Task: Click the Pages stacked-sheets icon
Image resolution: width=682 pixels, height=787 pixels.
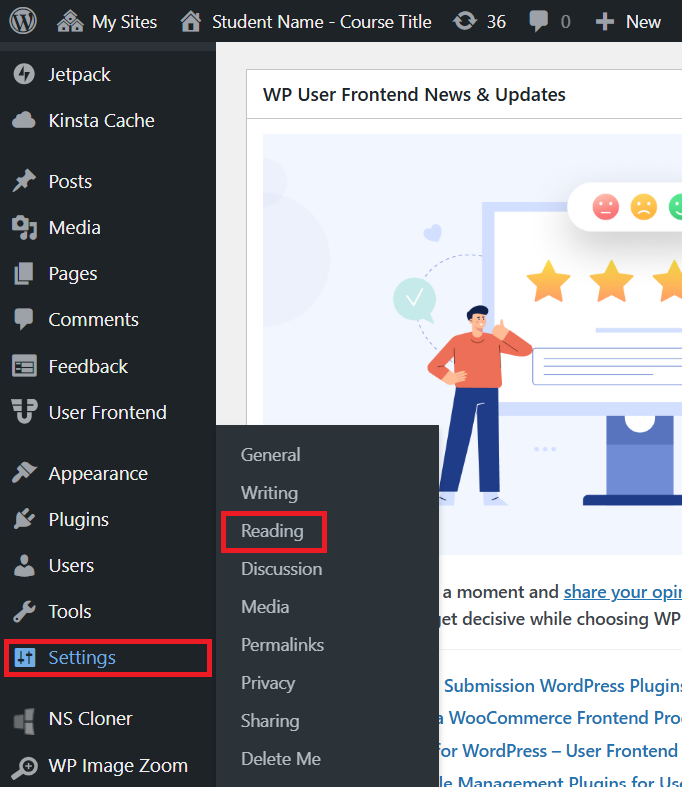Action: [24, 274]
